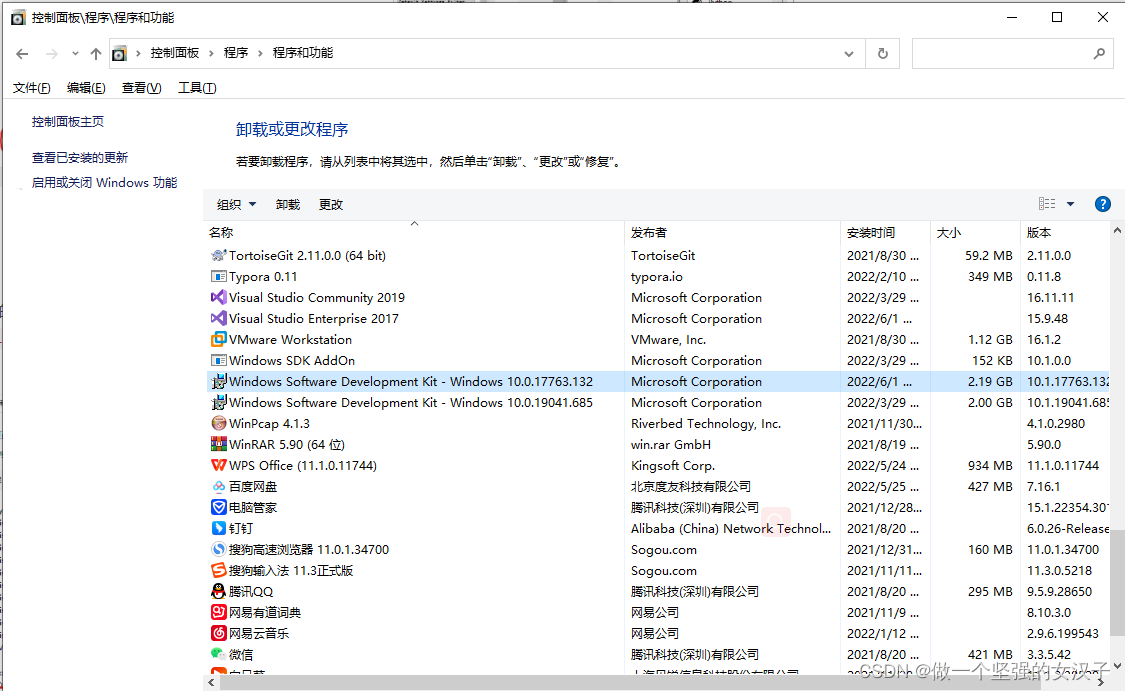This screenshot has width=1125, height=691.
Task: Click the WinRAR 5.90 icon
Action: tap(219, 444)
